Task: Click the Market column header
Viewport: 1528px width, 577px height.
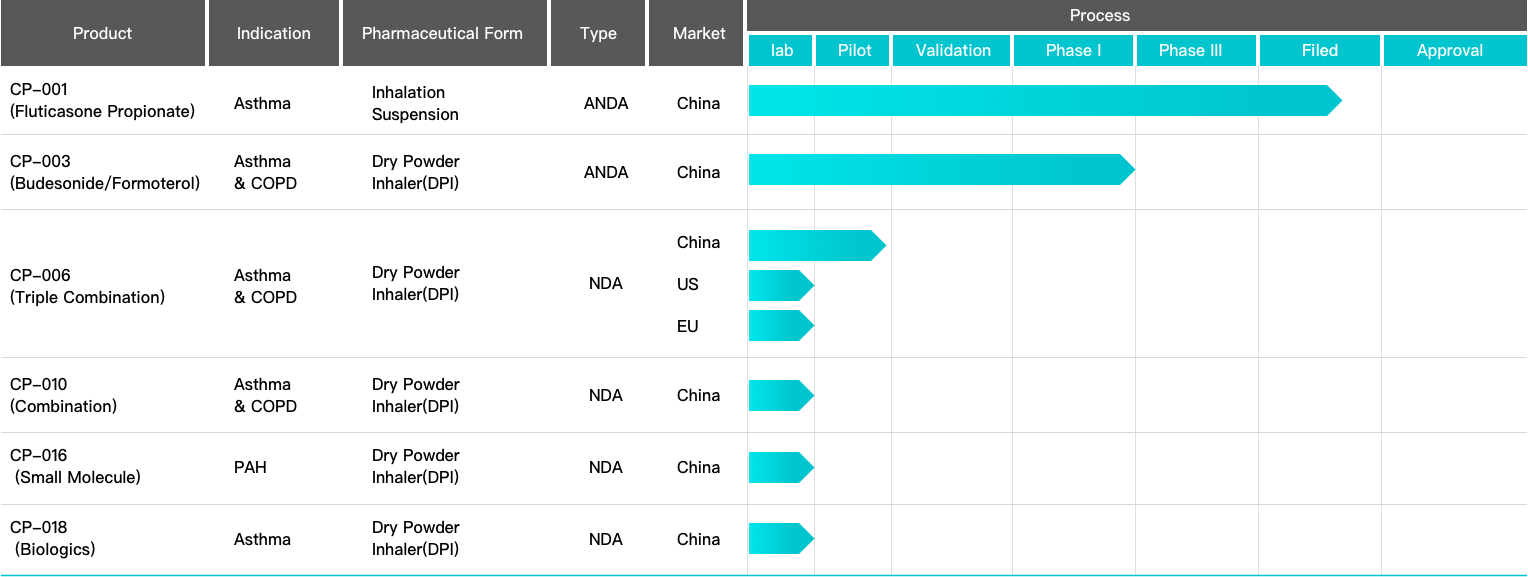Action: (x=698, y=33)
